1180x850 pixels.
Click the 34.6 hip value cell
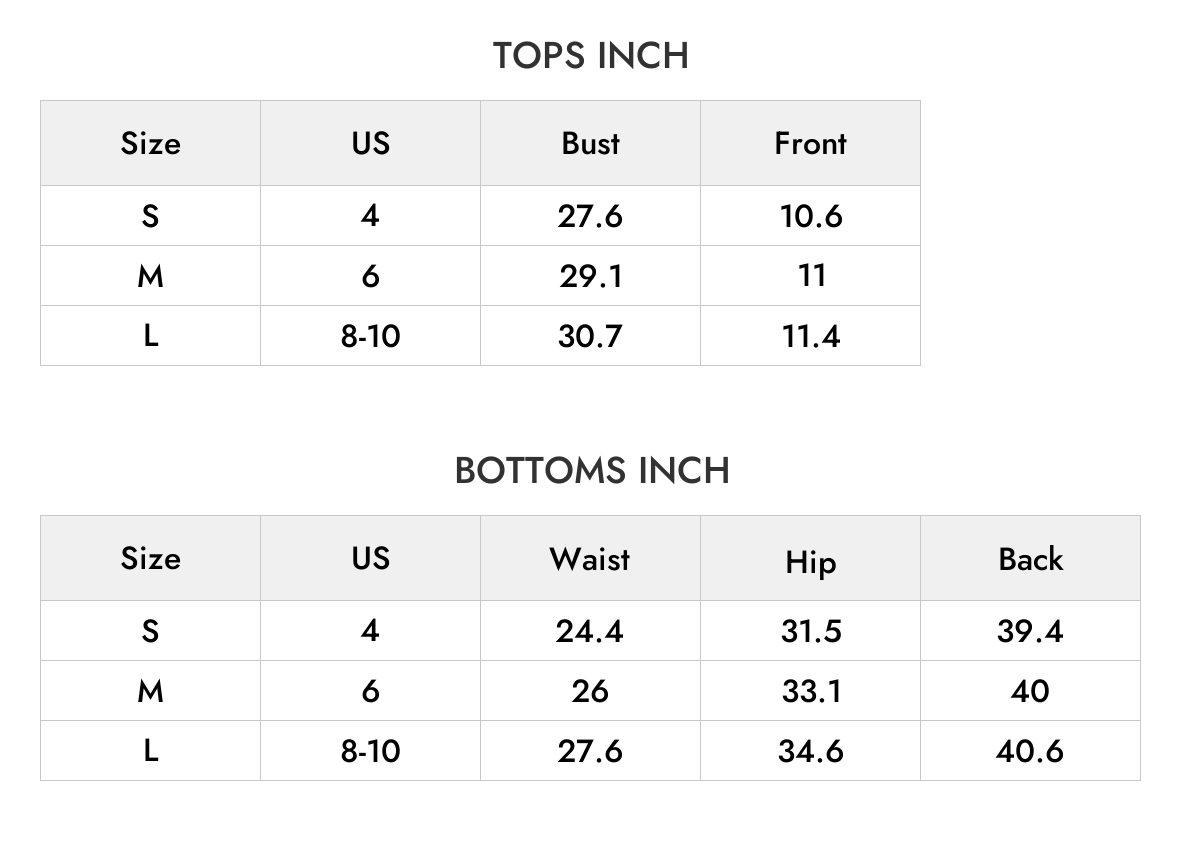pyautogui.click(x=810, y=751)
